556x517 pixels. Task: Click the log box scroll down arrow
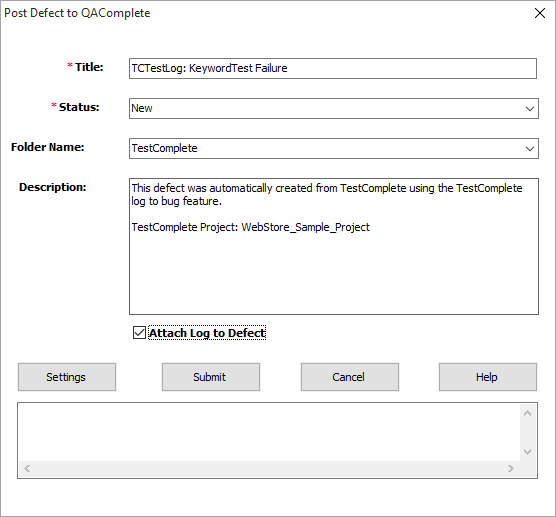click(527, 452)
